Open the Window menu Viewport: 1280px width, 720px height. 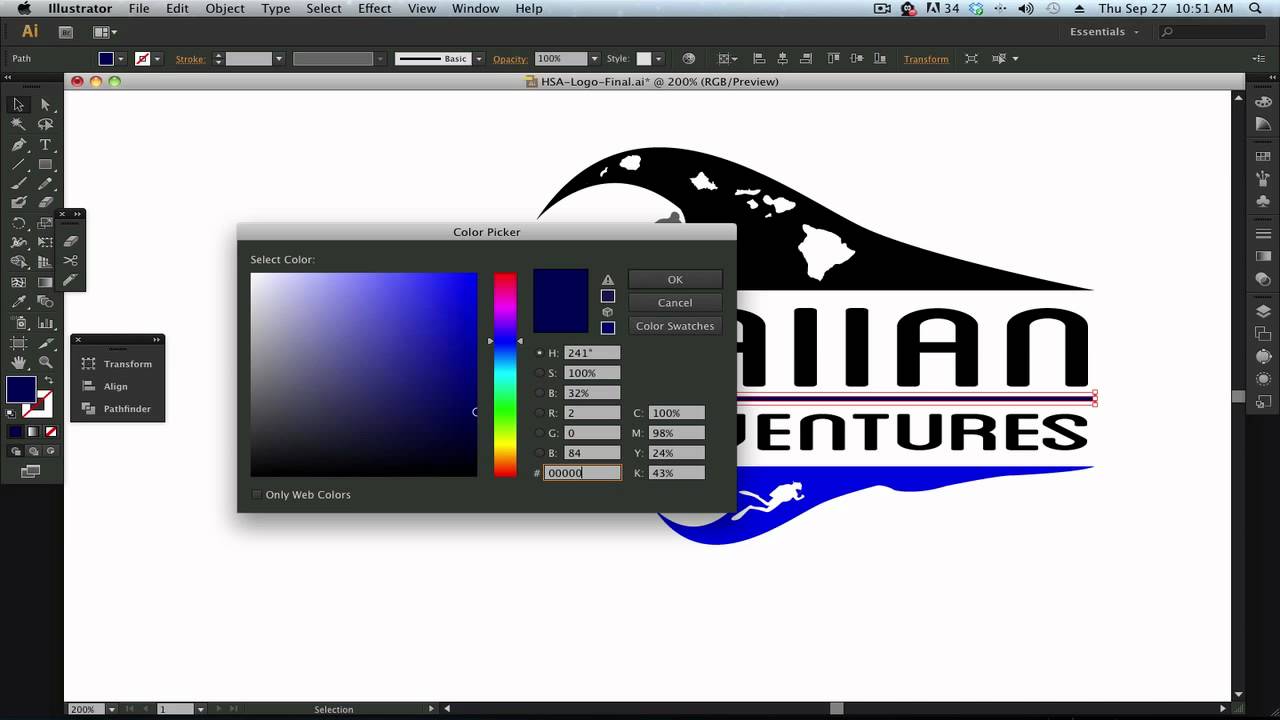475,8
